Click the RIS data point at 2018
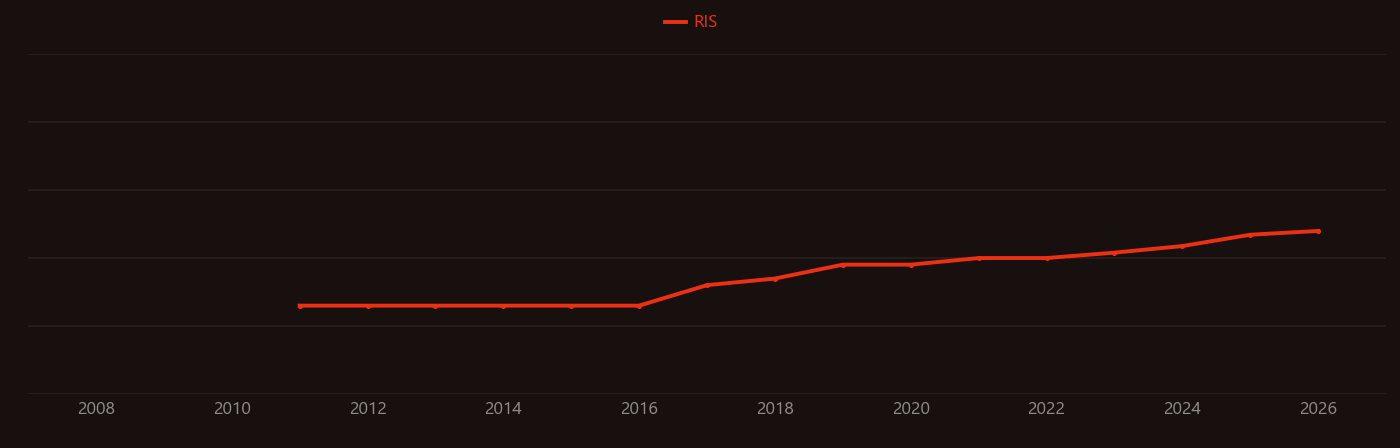This screenshot has height=448, width=1400. [775, 279]
